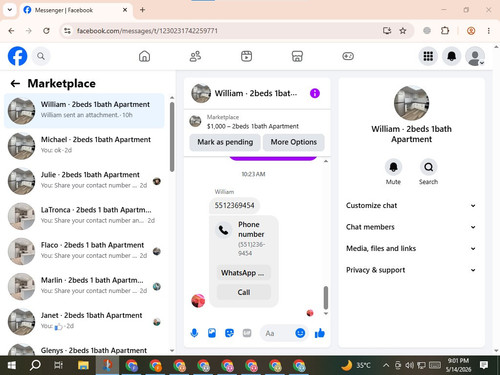500x375 pixels.
Task: Mark the listing as pending
Action: (225, 142)
